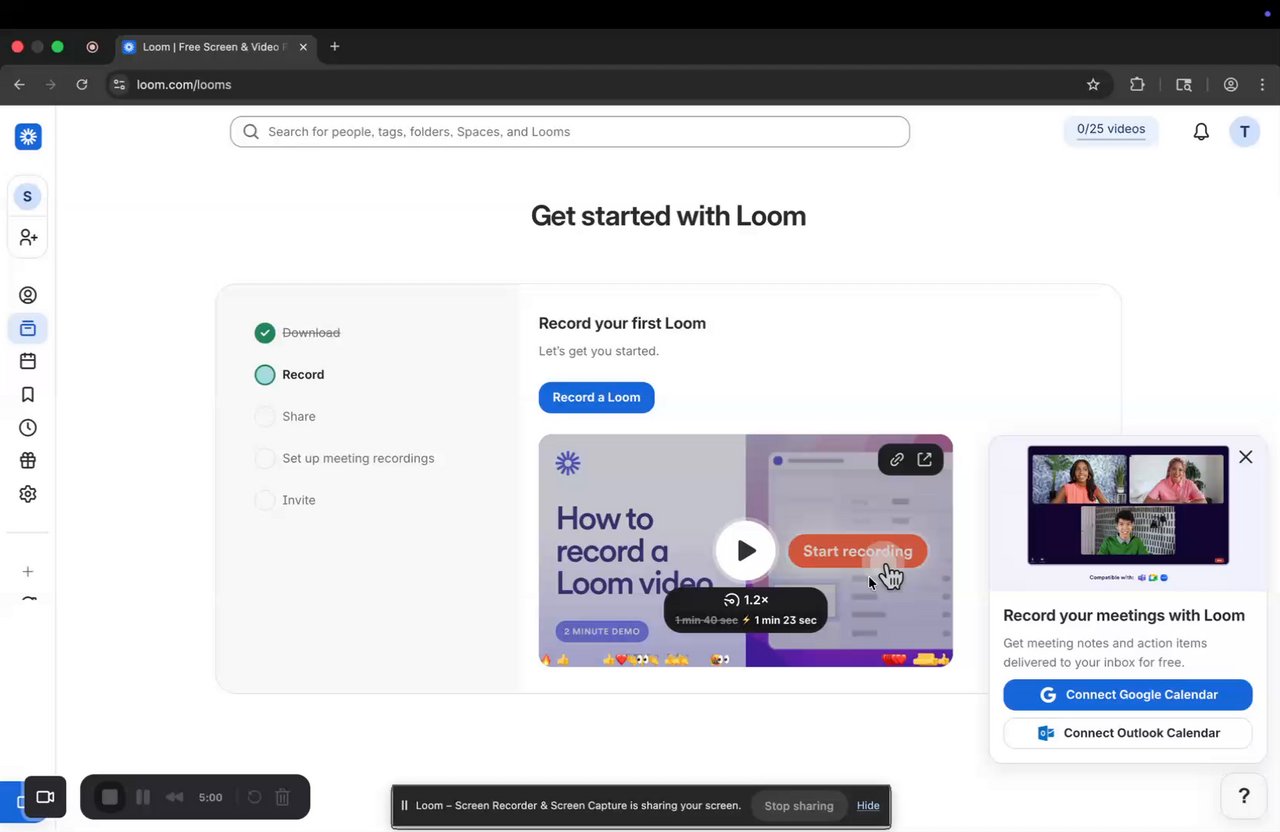Click the invite teammates icon in the sidebar
The width and height of the screenshot is (1280, 832).
point(28,237)
